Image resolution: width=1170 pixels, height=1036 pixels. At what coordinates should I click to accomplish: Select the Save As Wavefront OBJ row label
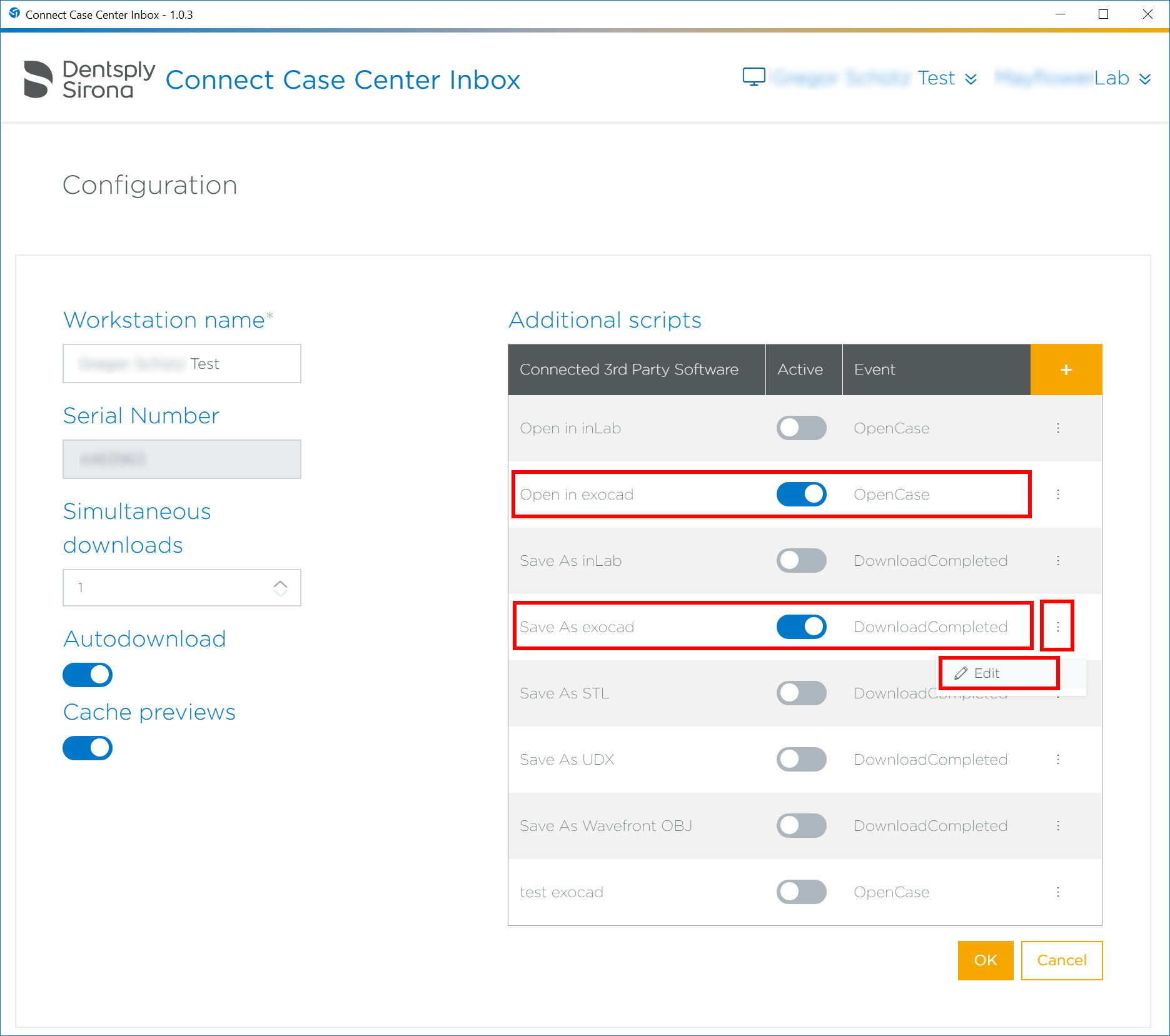606,826
